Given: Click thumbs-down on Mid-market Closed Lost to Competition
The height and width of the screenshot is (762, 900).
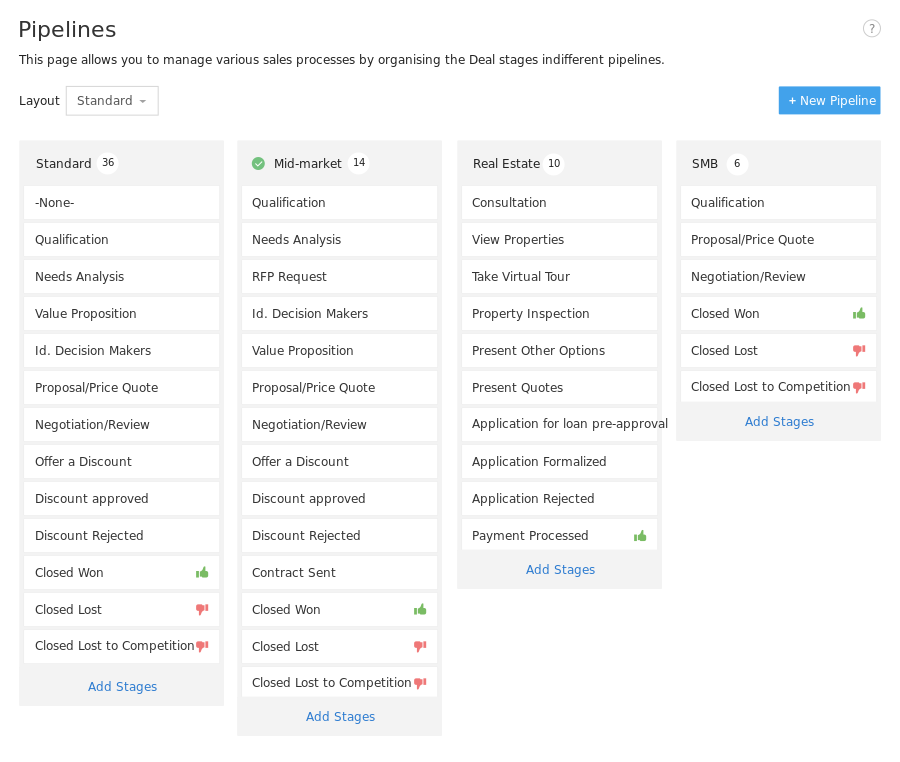Looking at the screenshot, I should pos(420,683).
